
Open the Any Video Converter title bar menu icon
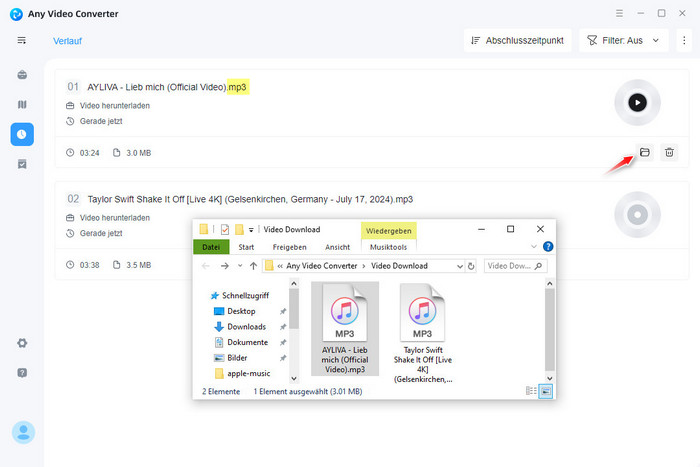[619, 13]
